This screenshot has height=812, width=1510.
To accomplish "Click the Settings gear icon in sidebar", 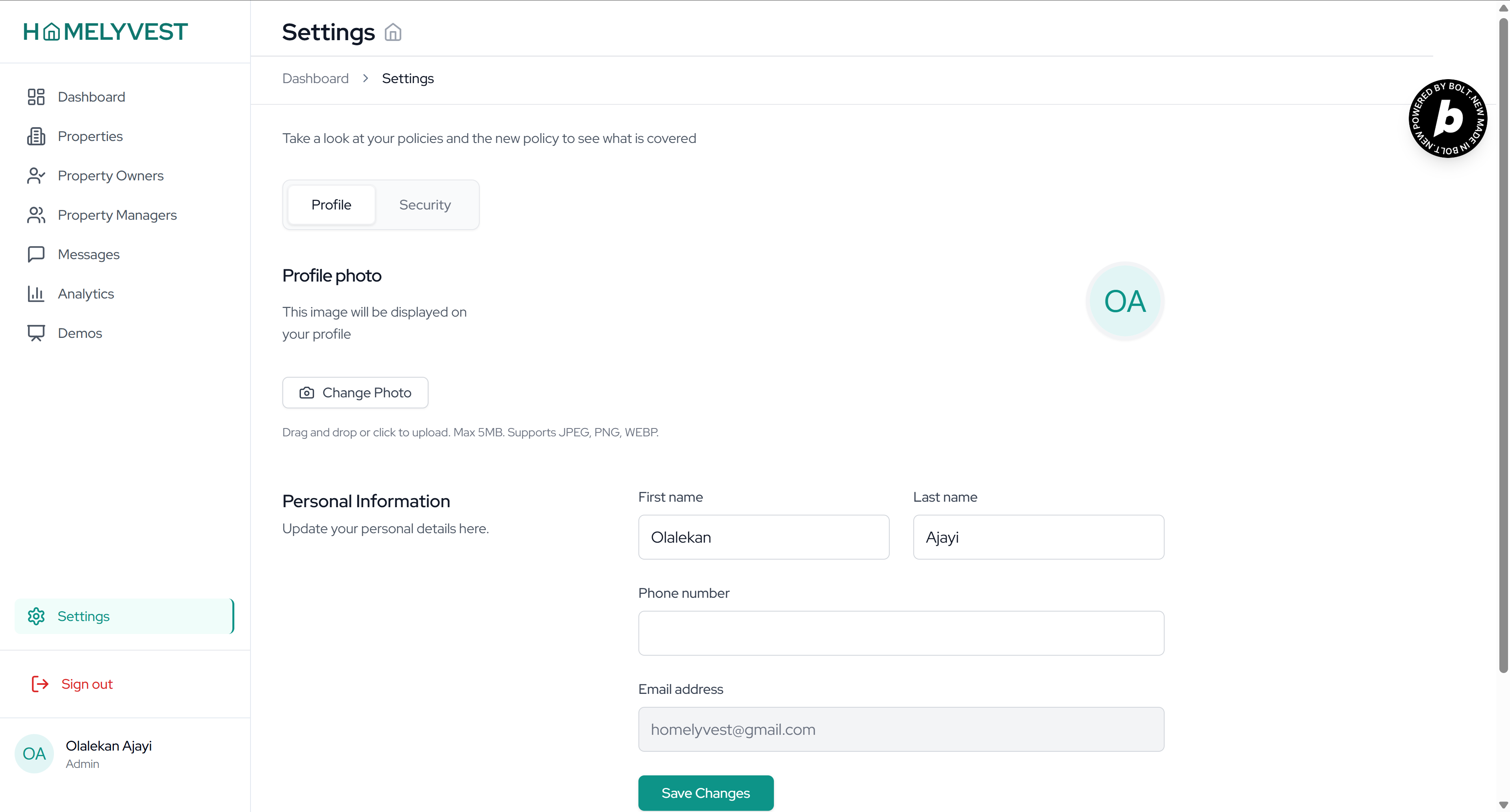I will 36,616.
